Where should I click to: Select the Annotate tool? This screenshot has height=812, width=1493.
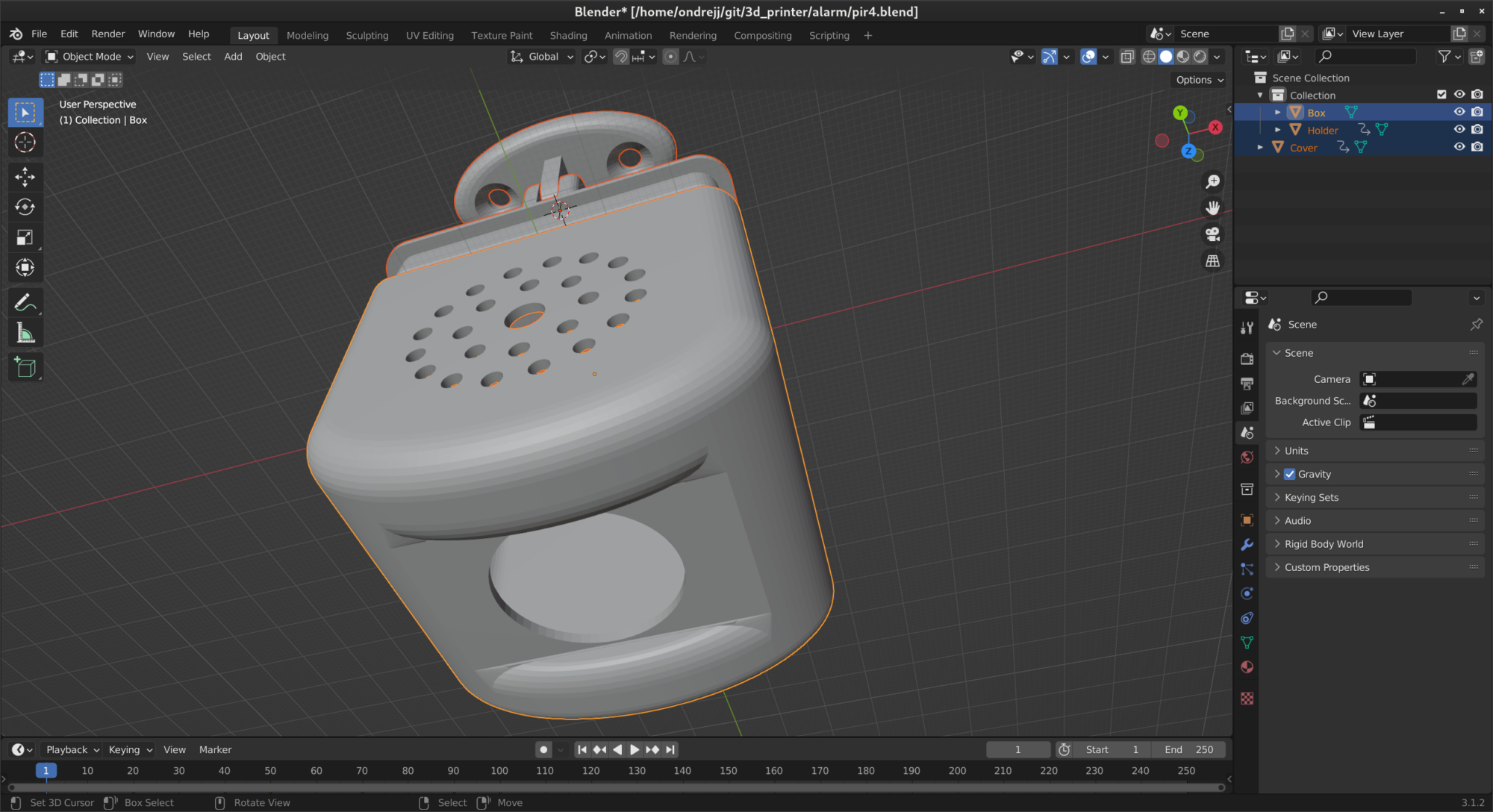tap(25, 302)
